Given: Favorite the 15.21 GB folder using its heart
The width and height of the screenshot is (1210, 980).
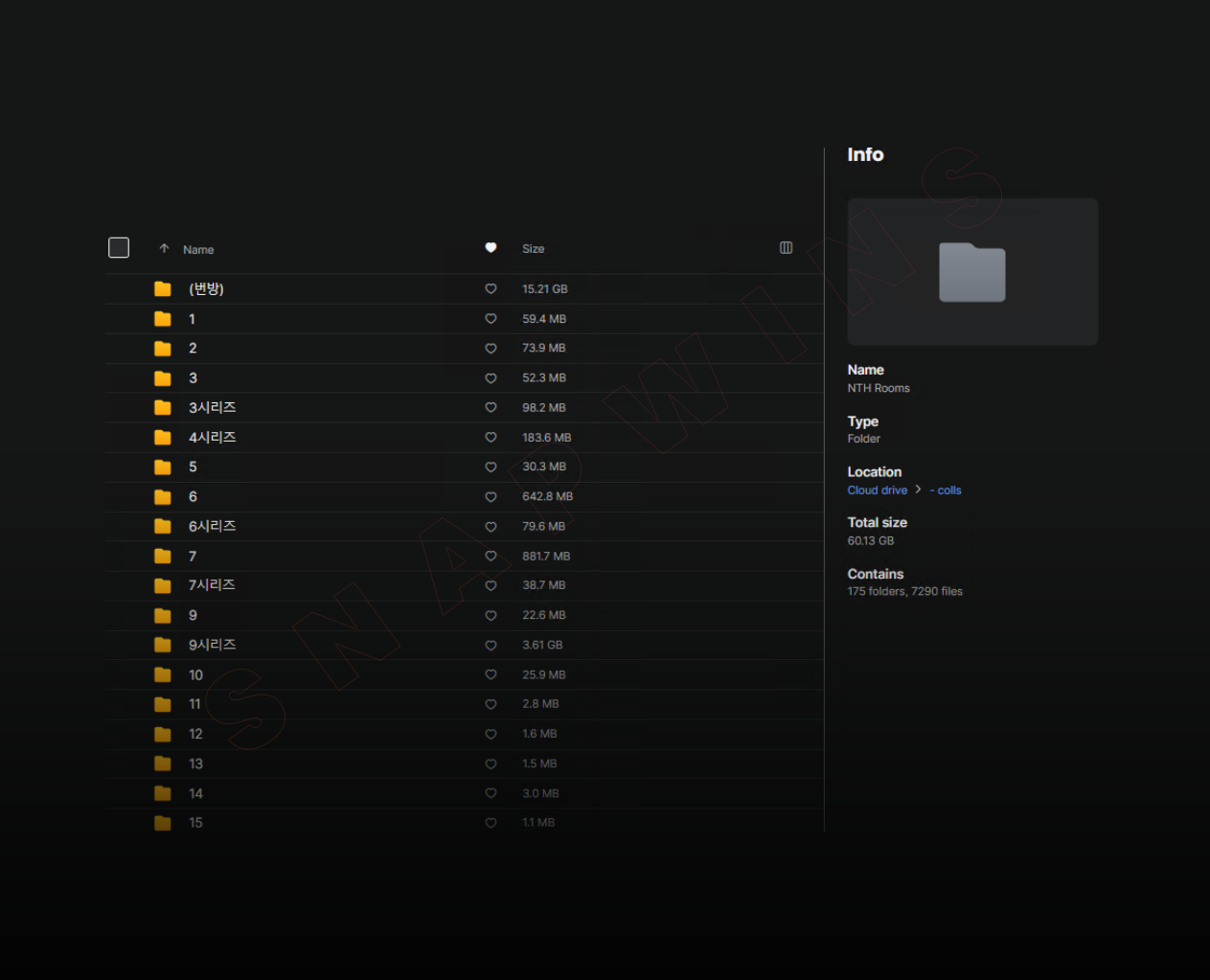Looking at the screenshot, I should pos(491,289).
